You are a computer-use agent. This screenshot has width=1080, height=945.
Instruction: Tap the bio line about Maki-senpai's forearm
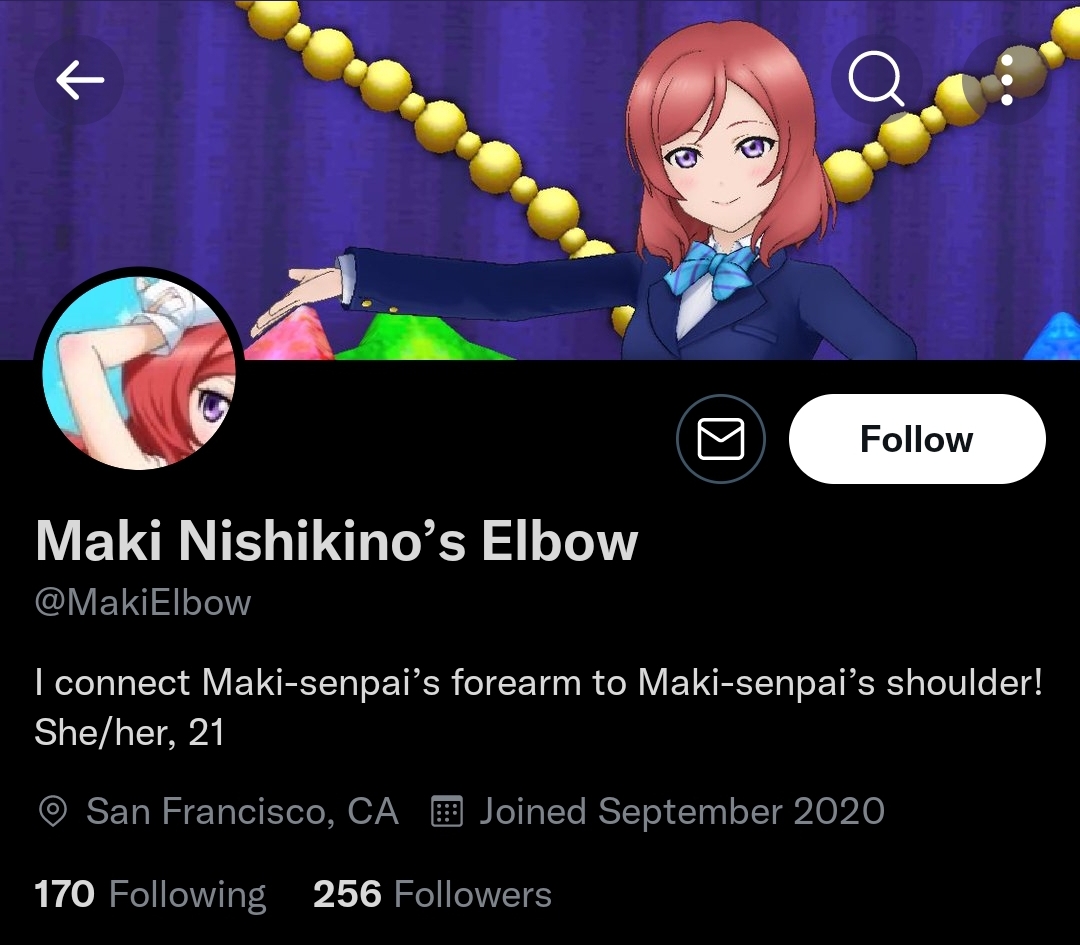coord(539,683)
